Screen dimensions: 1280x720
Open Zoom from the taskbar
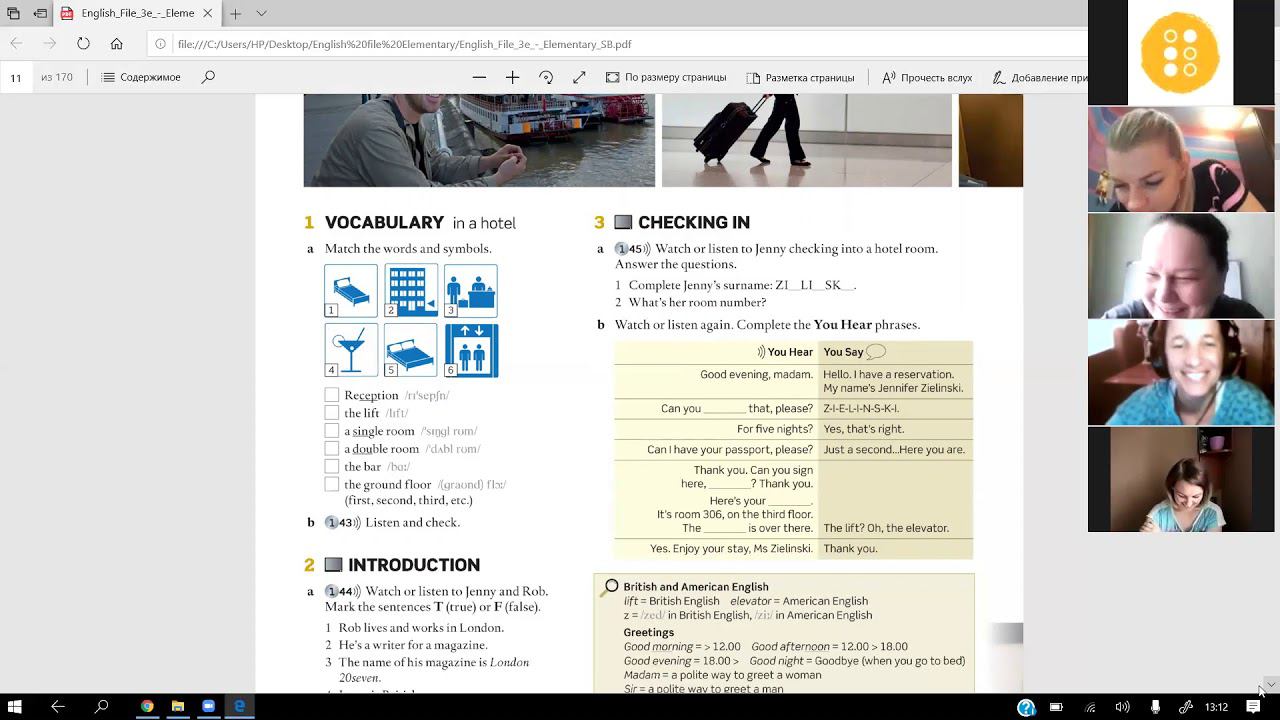point(208,706)
